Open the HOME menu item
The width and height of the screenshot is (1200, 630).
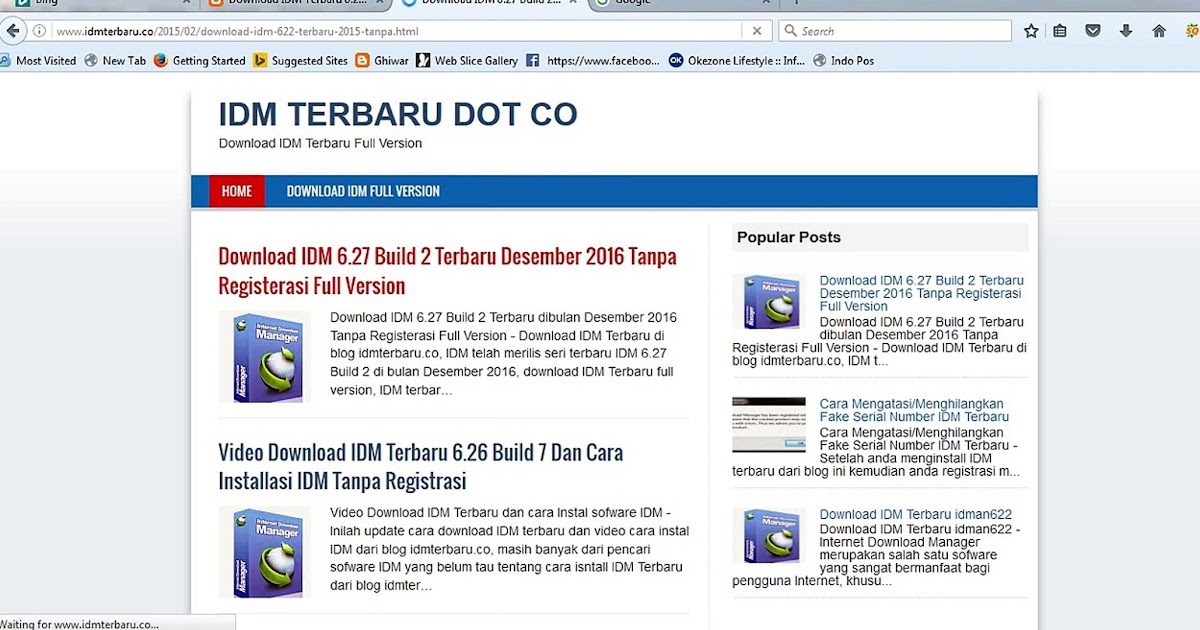[237, 191]
